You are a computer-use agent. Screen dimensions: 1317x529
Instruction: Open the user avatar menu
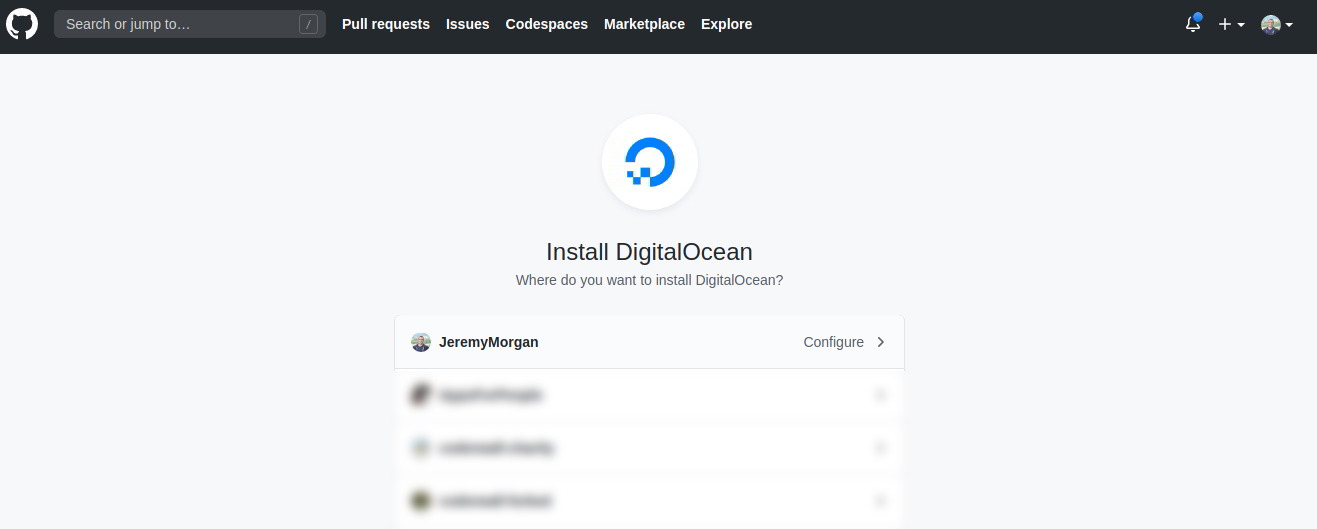(x=1277, y=24)
